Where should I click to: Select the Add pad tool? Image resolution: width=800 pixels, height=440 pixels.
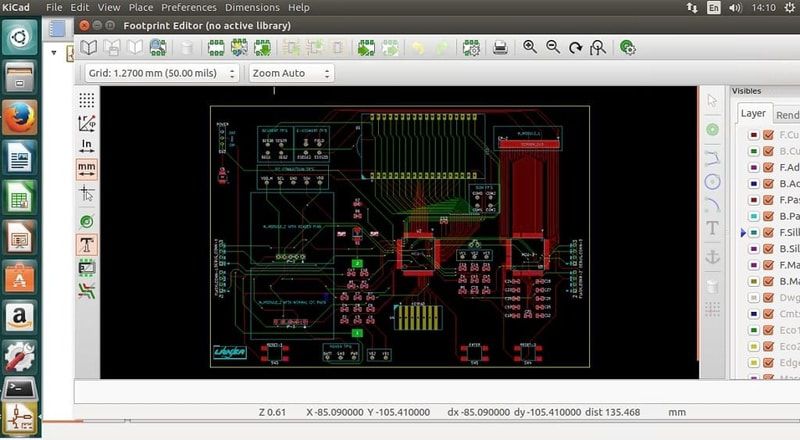[712, 130]
